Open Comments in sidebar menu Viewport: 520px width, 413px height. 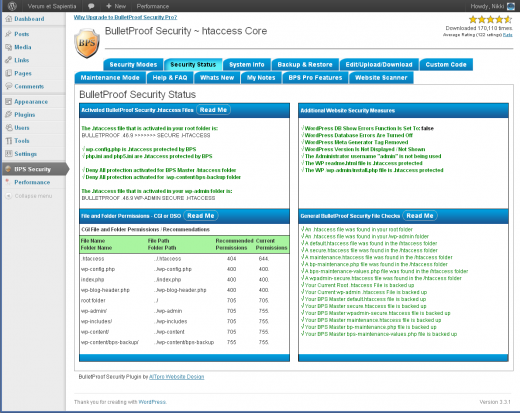tap(29, 86)
